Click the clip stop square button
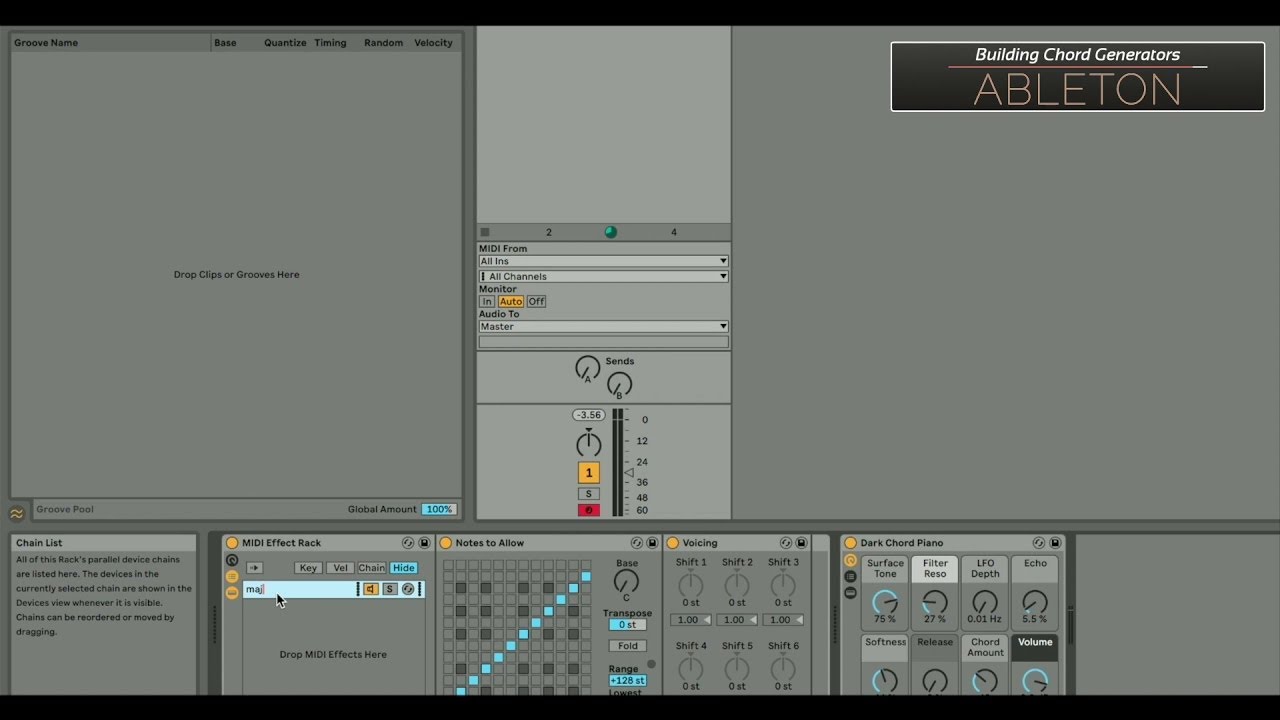The height and width of the screenshot is (720, 1280). click(x=485, y=232)
